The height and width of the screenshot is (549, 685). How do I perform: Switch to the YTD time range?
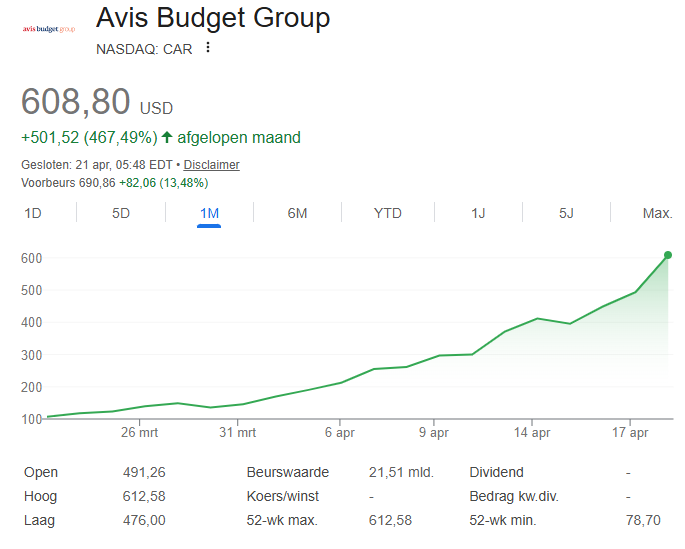387,213
